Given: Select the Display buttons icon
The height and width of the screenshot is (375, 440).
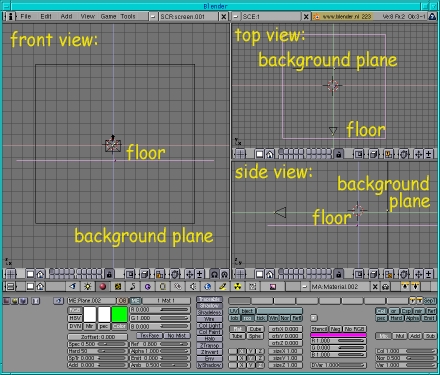Looking at the screenshot, I should coord(273,286).
